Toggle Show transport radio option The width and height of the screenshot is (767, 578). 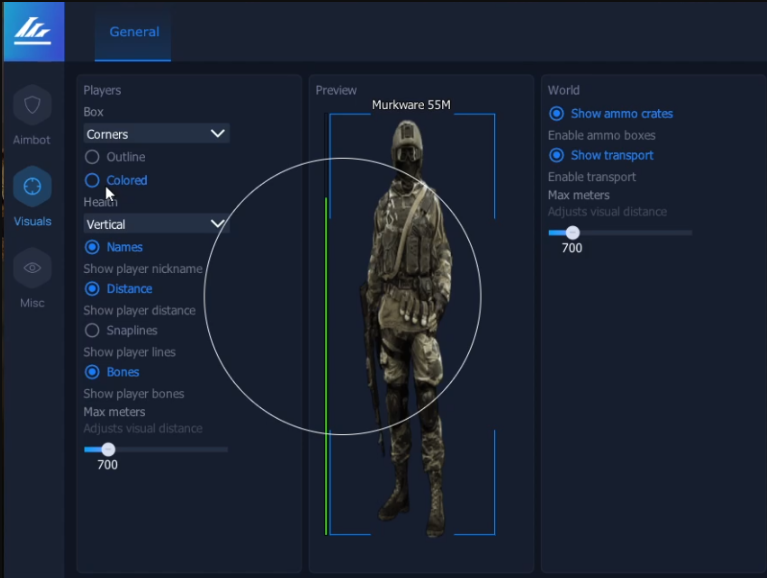(x=556, y=155)
